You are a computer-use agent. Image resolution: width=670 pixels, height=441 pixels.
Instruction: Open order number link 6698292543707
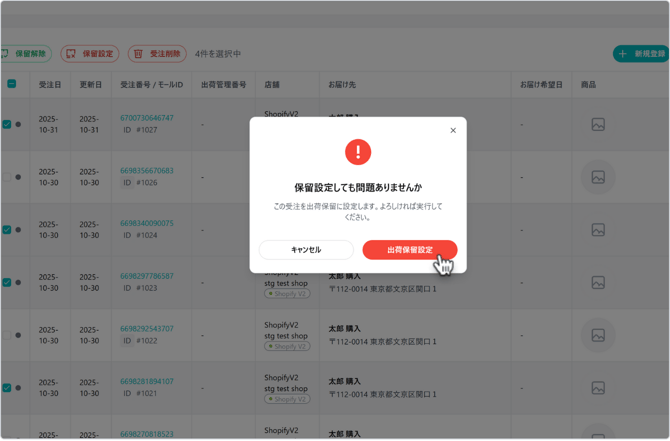point(147,329)
